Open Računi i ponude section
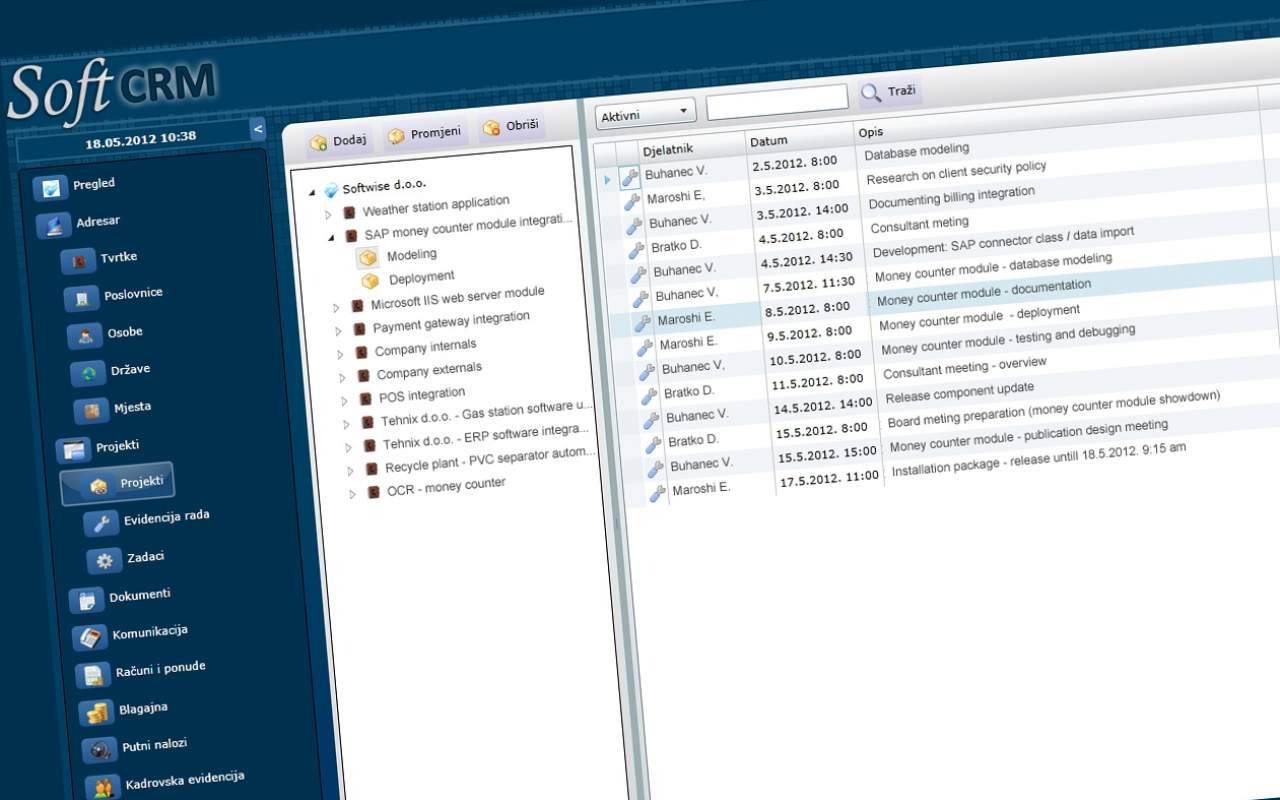Image resolution: width=1280 pixels, height=800 pixels. tap(143, 671)
